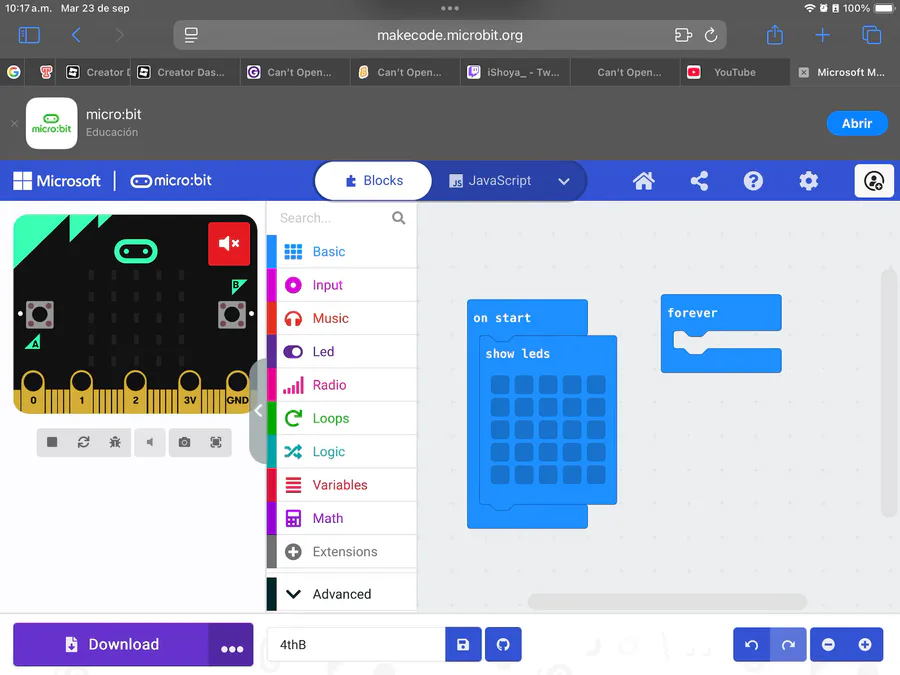This screenshot has width=900, height=675.
Task: Switch to the YouTube tab
Action: coord(735,72)
